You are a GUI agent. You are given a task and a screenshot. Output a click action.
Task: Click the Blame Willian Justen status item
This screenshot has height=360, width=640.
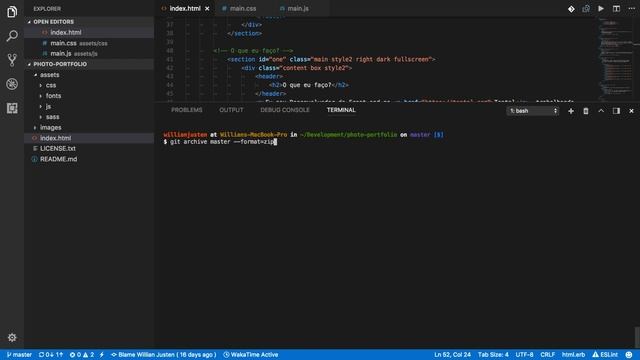point(163,355)
